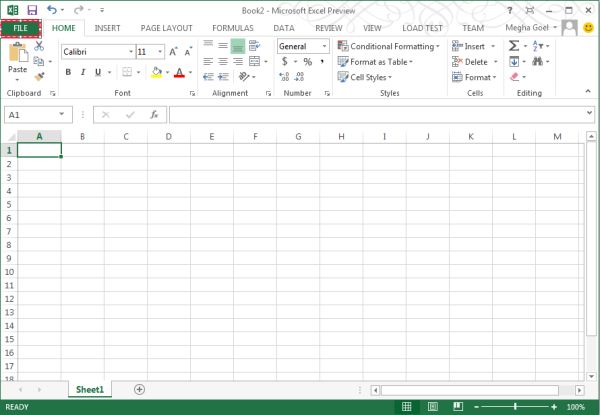Image resolution: width=600 pixels, height=415 pixels.
Task: Click the Save icon in Quick Access Toolbar
Action: point(32,10)
